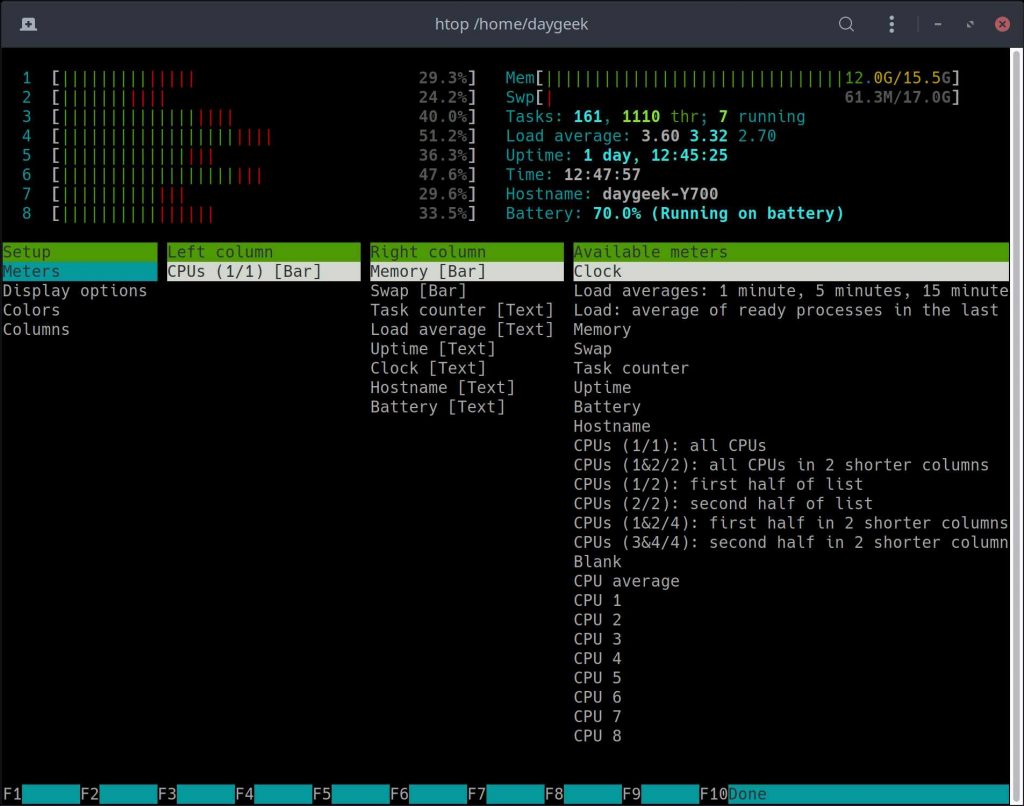Pick Clock from Available meters
The height and width of the screenshot is (806, 1024).
click(x=598, y=272)
